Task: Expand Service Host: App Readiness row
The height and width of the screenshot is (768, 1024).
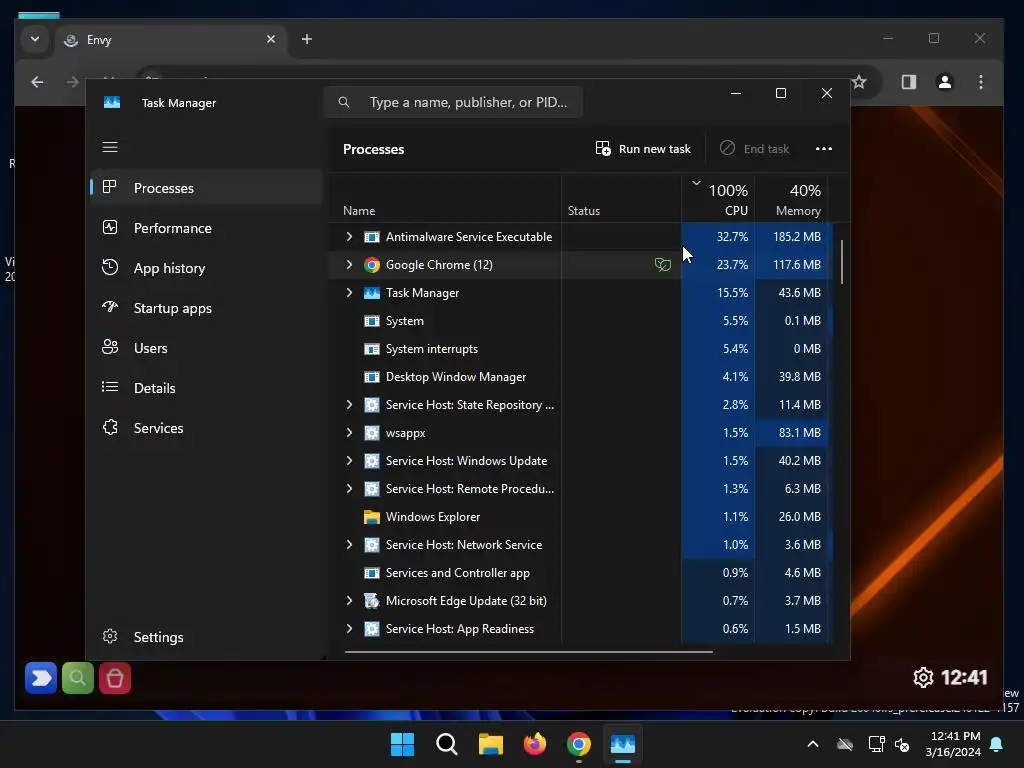Action: (349, 628)
